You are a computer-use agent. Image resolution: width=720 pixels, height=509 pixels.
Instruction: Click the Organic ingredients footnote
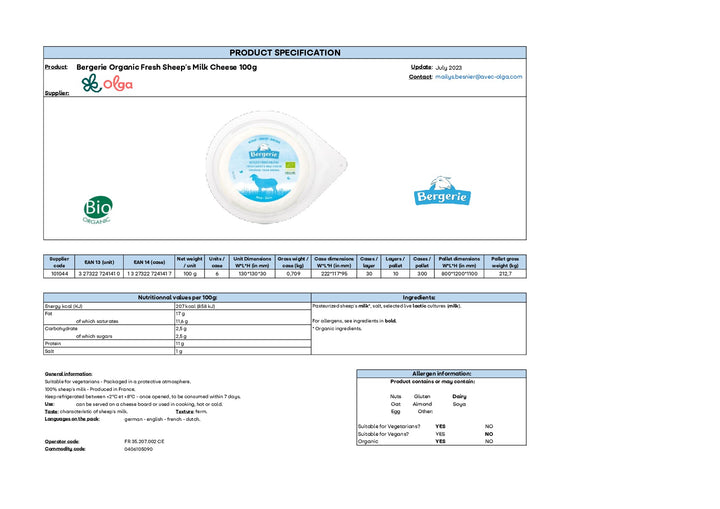click(x=337, y=328)
